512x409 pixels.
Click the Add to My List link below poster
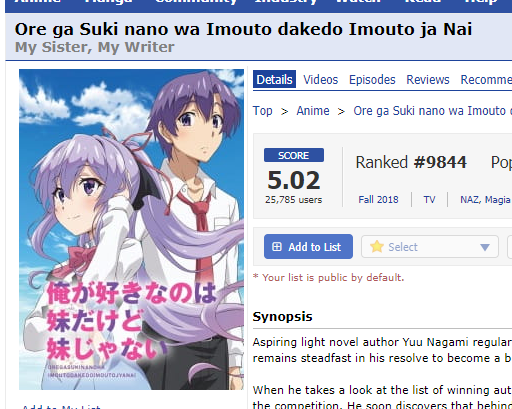coord(61,407)
